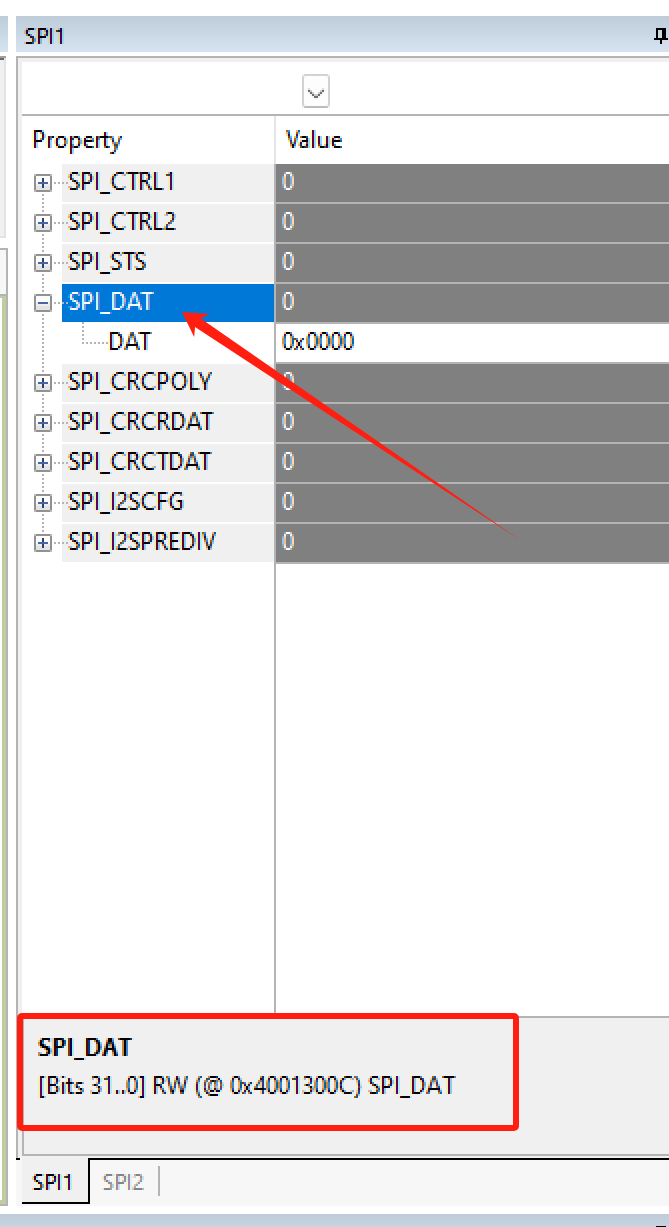Click the SPI_I2SCFG value cell
Viewport: 669px width, 1227px height.
pyautogui.click(x=472, y=502)
